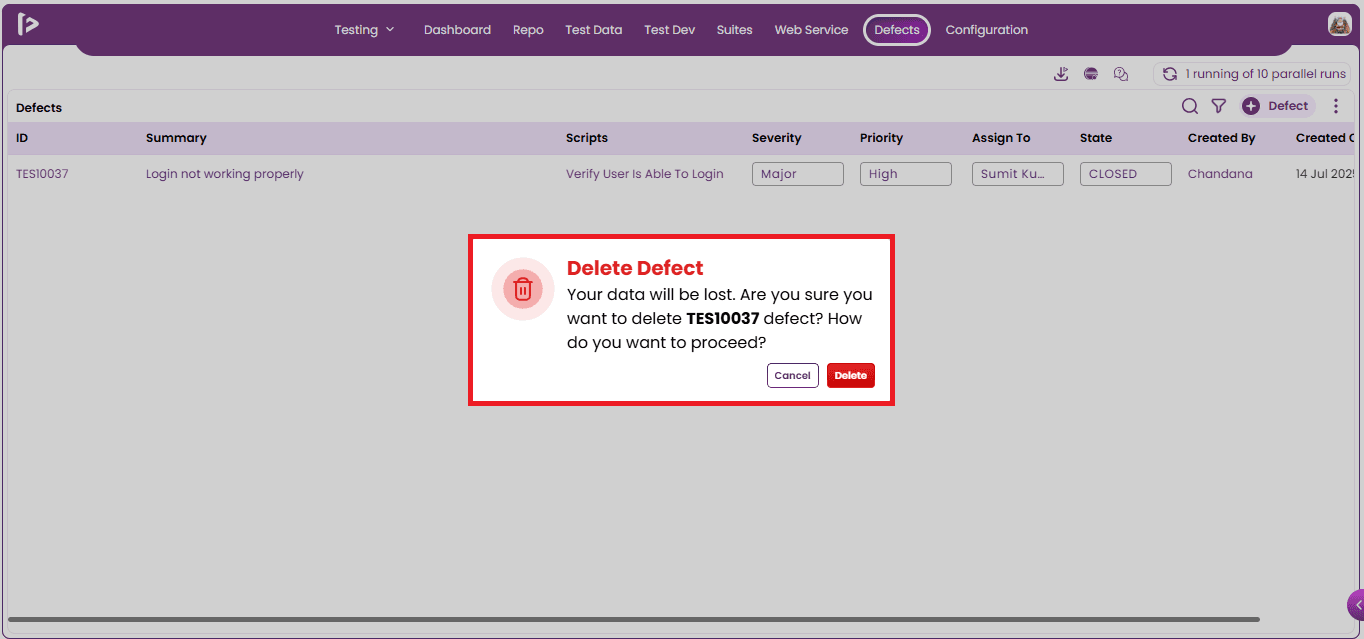Click the Priority column header
This screenshot has height=639, width=1364.
881,138
